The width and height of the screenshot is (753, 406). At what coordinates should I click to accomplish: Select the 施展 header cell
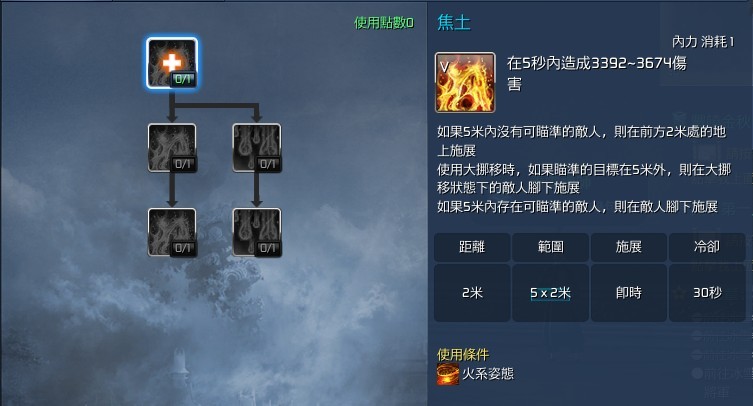pyautogui.click(x=629, y=247)
